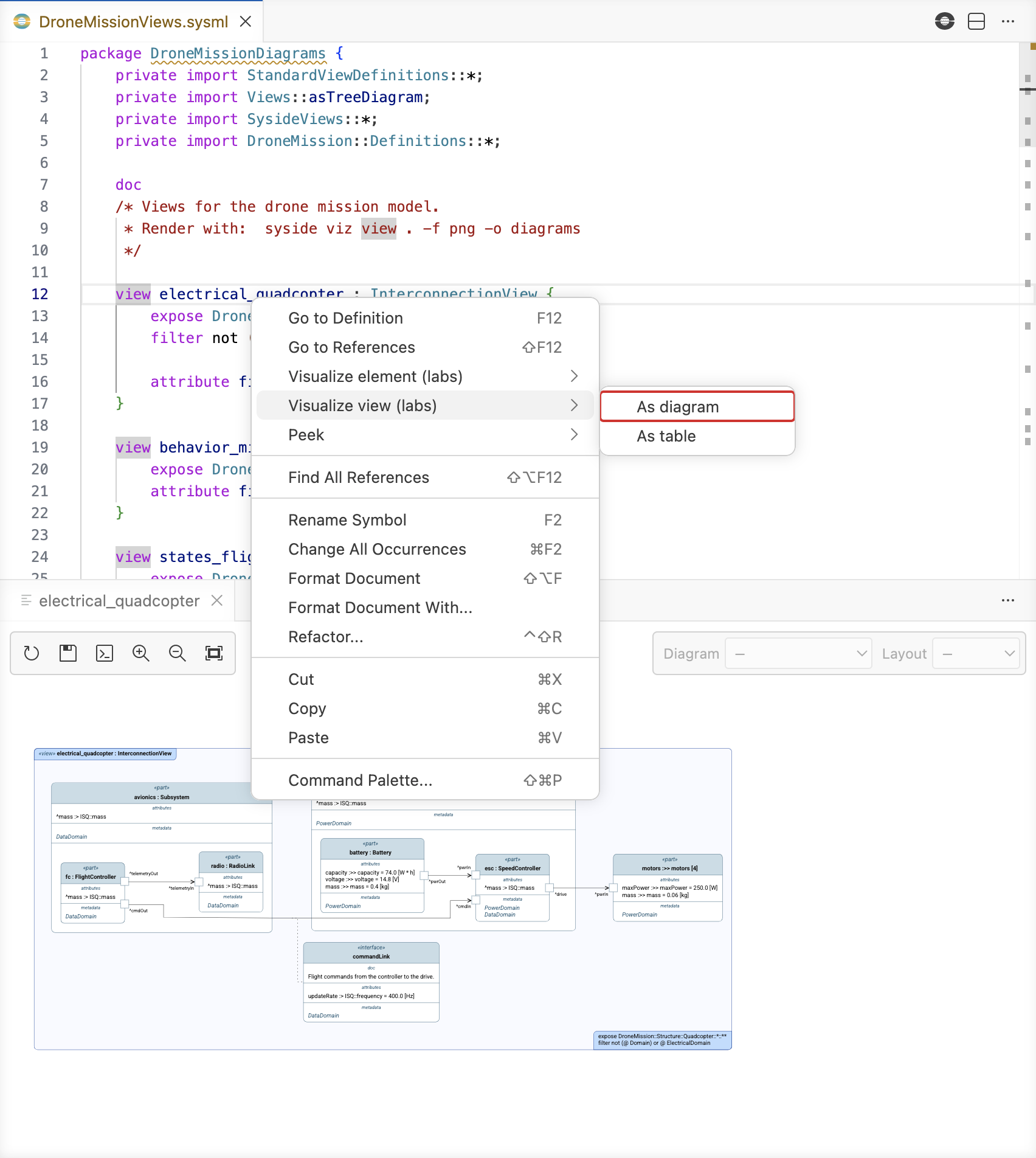Open the diagram panel more actions ellipsis

1008,600
